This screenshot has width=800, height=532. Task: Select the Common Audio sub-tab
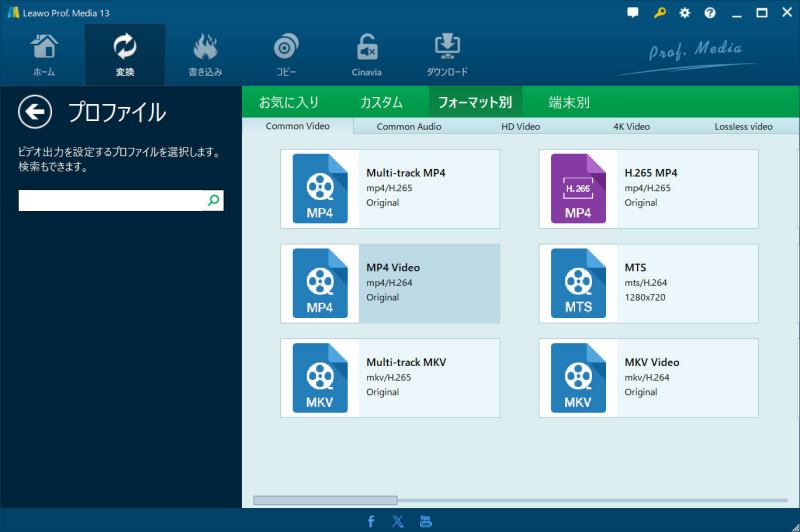(x=409, y=127)
